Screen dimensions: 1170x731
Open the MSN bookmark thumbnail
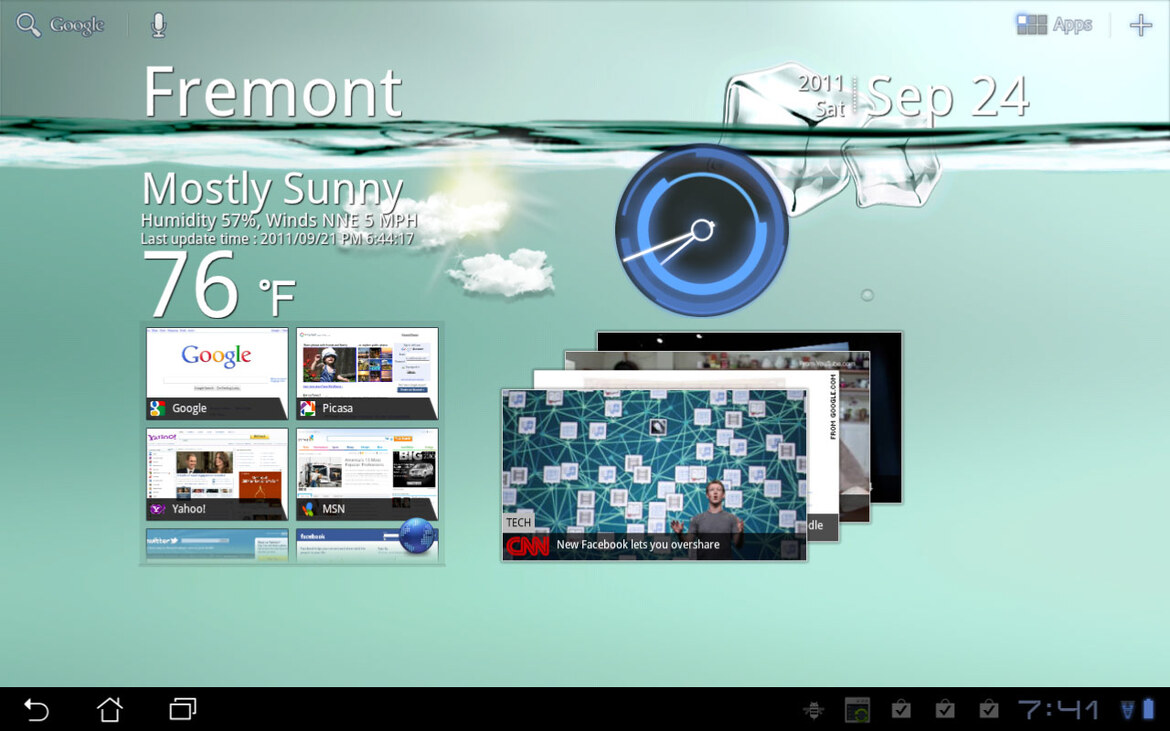click(367, 474)
